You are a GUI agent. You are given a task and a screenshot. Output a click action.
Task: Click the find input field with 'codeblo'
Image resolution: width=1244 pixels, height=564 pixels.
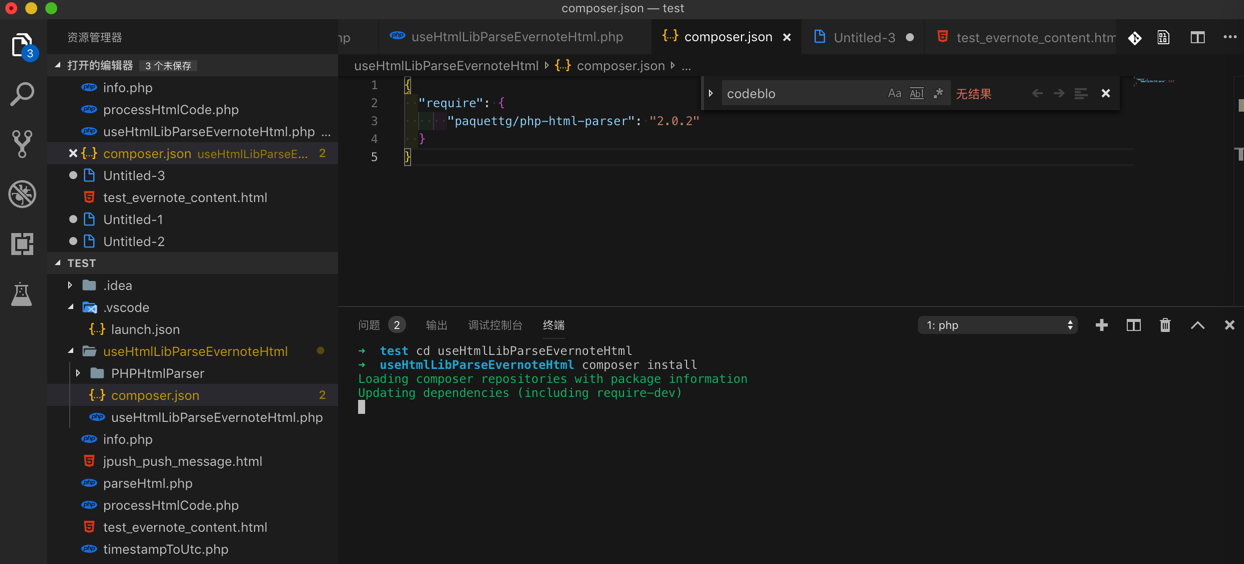(800, 94)
